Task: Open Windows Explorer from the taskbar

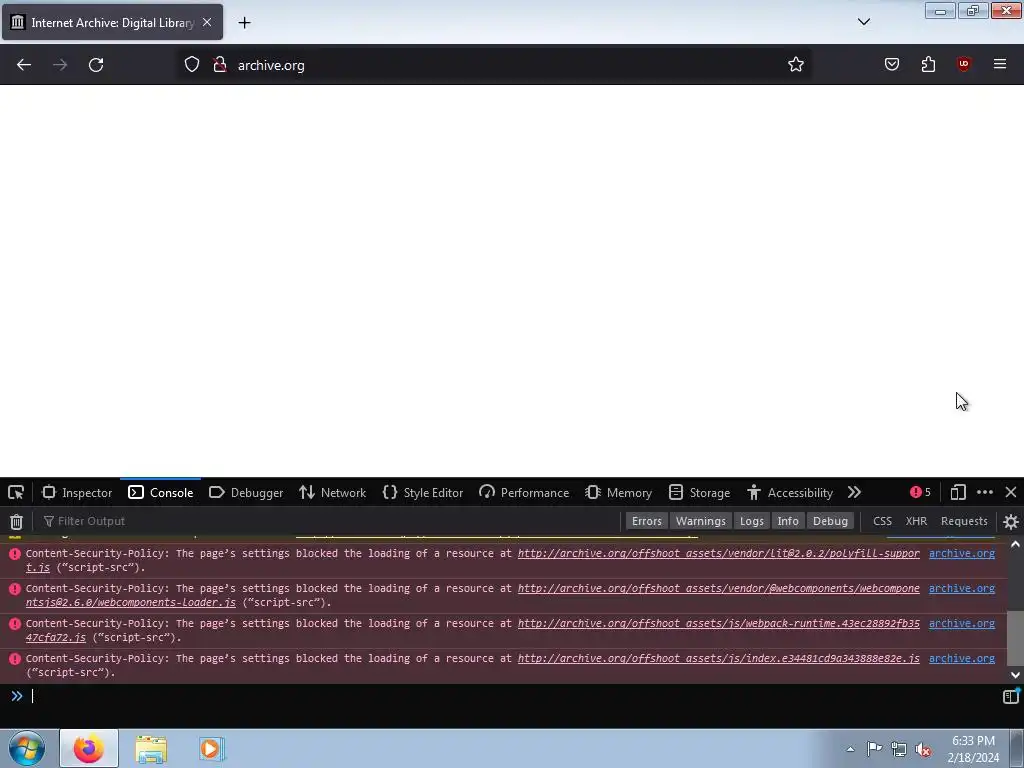Action: coord(151,748)
